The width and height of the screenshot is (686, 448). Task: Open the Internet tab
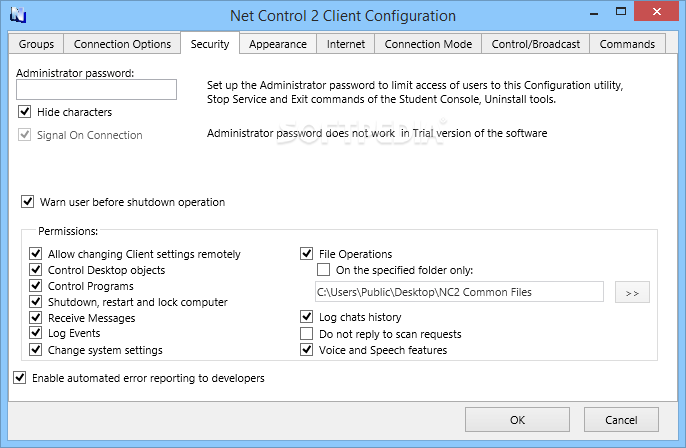point(346,44)
